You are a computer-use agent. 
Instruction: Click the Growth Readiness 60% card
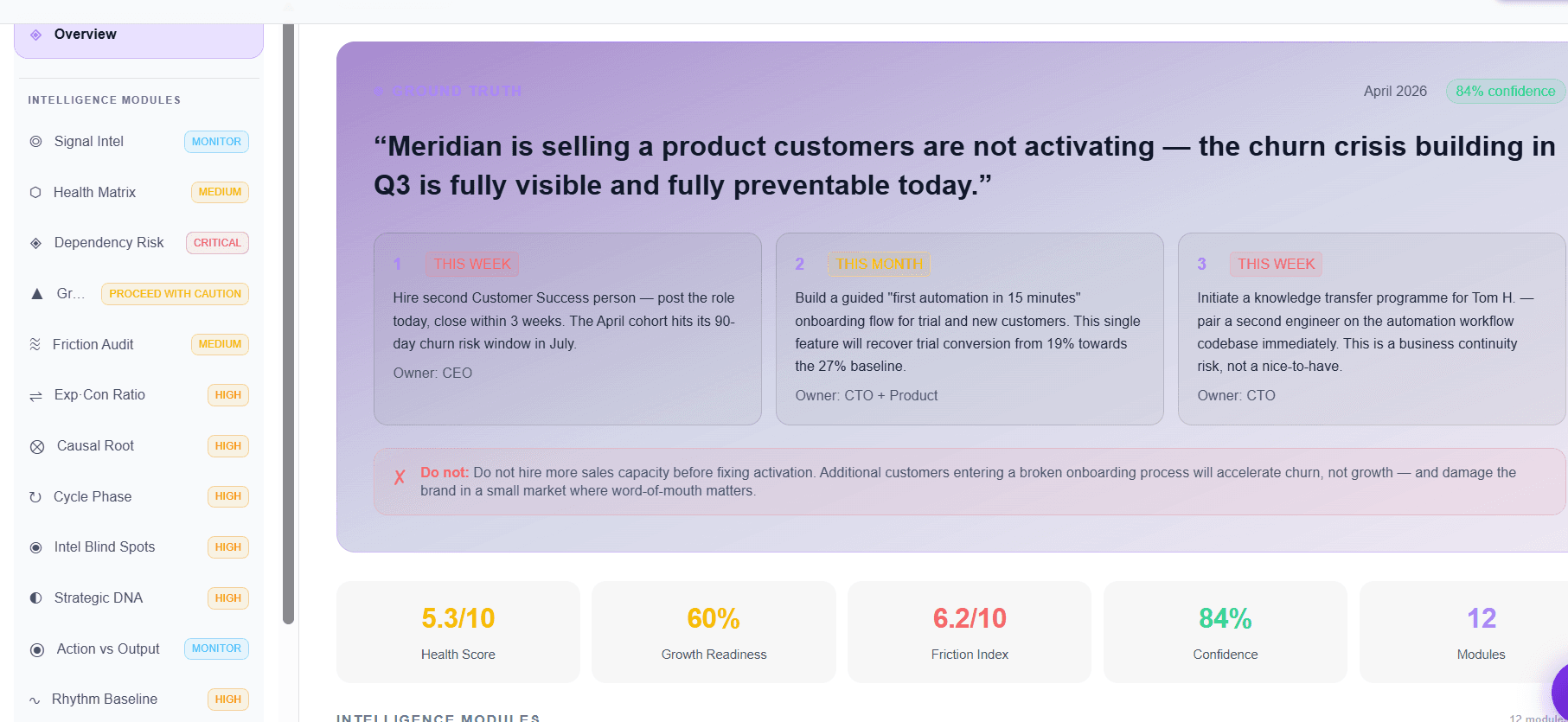coord(714,632)
